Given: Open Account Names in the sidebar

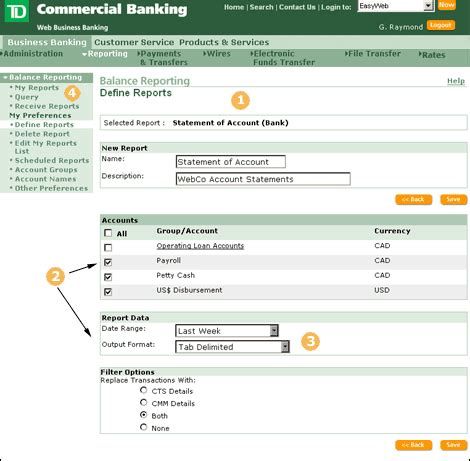Looking at the screenshot, I should 45,179.
